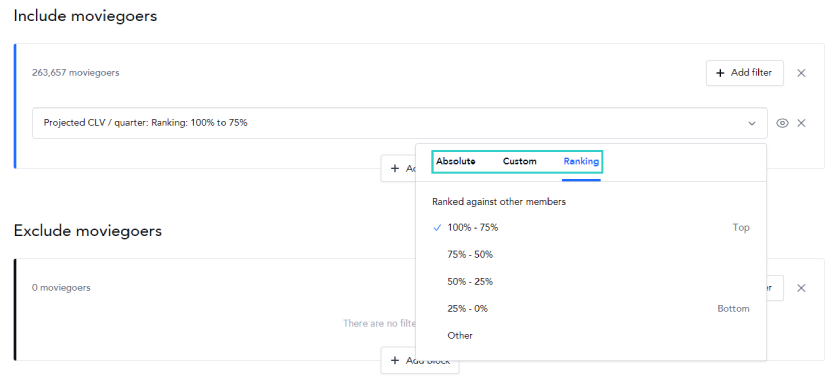Delete the Exclude block via its X icon
The height and width of the screenshot is (384, 840).
point(801,288)
